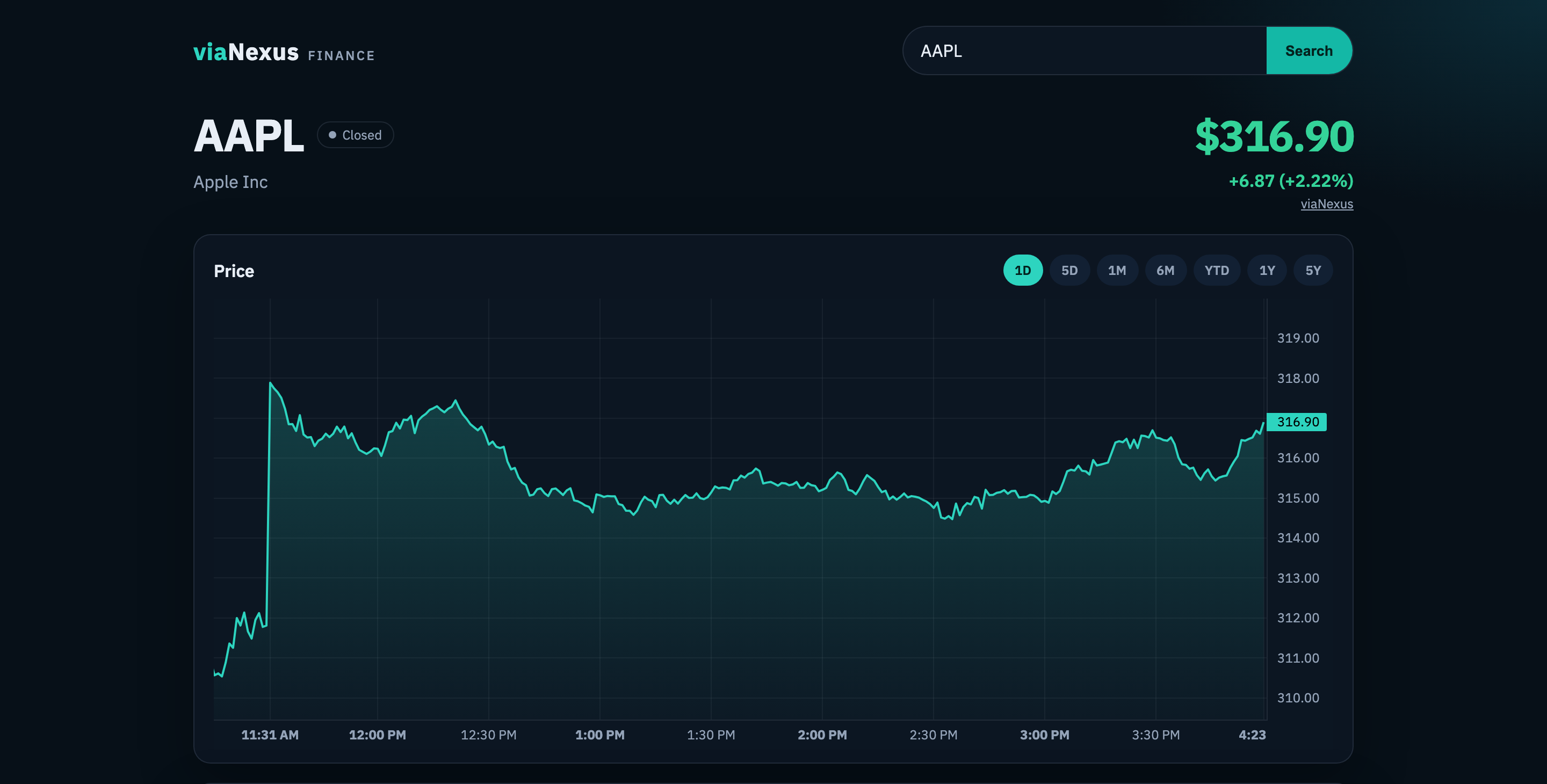Click the 311.00 price axis label
1547x784 pixels.
1298,658
